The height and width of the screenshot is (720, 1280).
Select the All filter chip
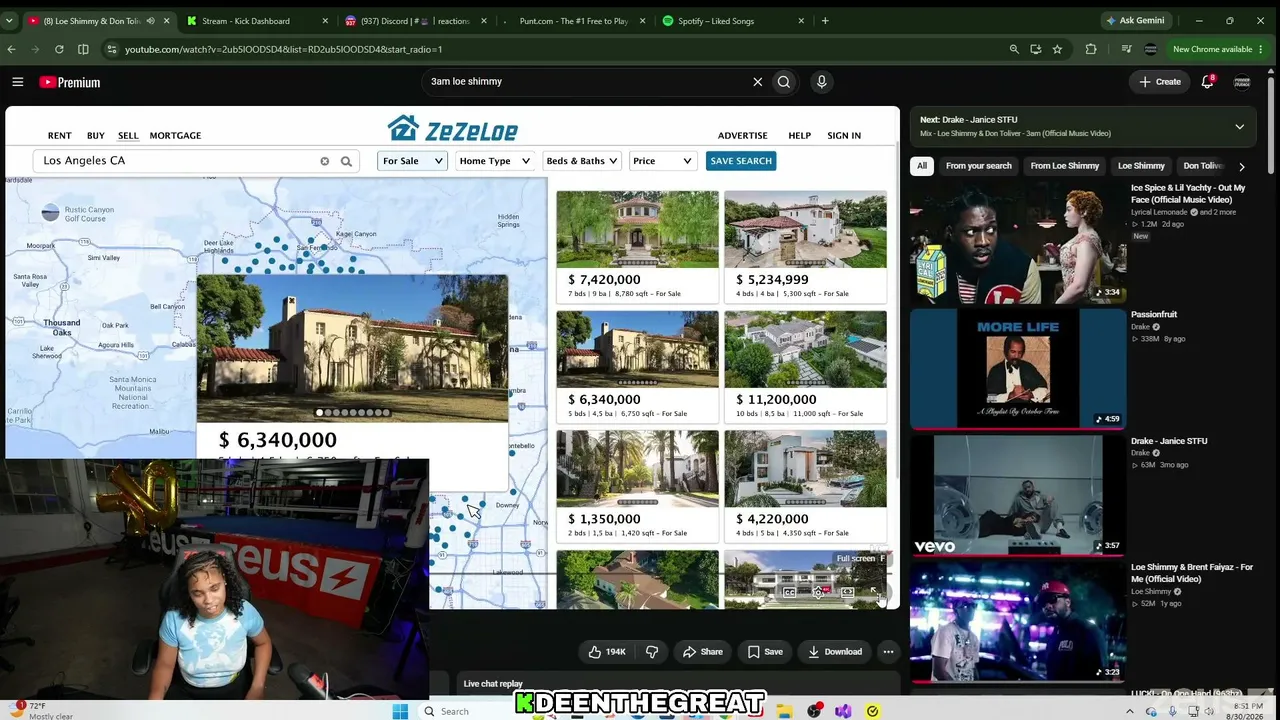pyautogui.click(x=922, y=166)
